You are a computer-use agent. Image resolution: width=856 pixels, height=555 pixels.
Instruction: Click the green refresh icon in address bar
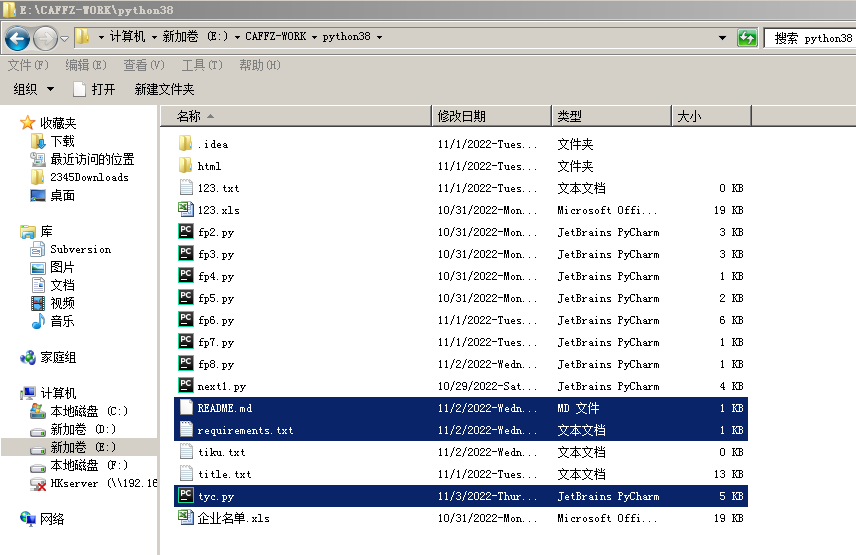pyautogui.click(x=747, y=38)
